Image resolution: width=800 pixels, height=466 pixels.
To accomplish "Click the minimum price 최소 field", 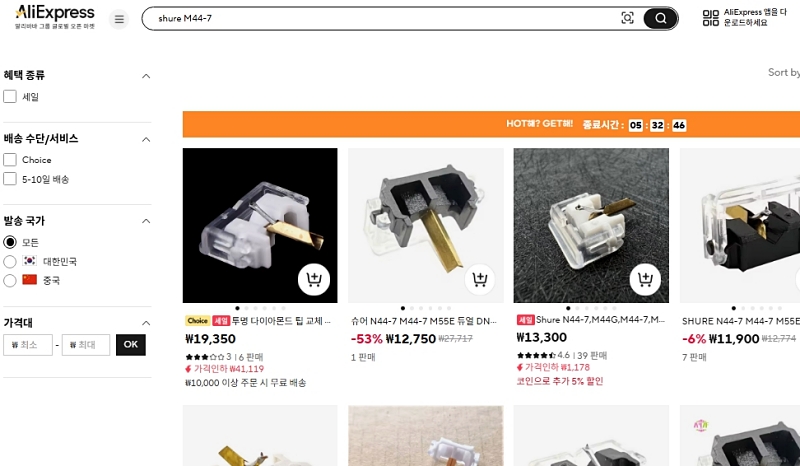I will tap(28, 345).
